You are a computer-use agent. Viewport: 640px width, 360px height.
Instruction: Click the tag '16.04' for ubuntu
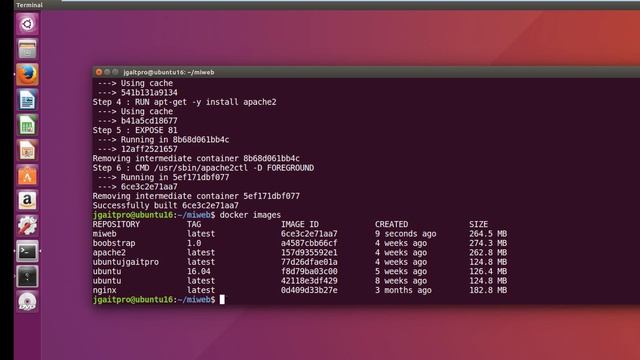point(199,271)
